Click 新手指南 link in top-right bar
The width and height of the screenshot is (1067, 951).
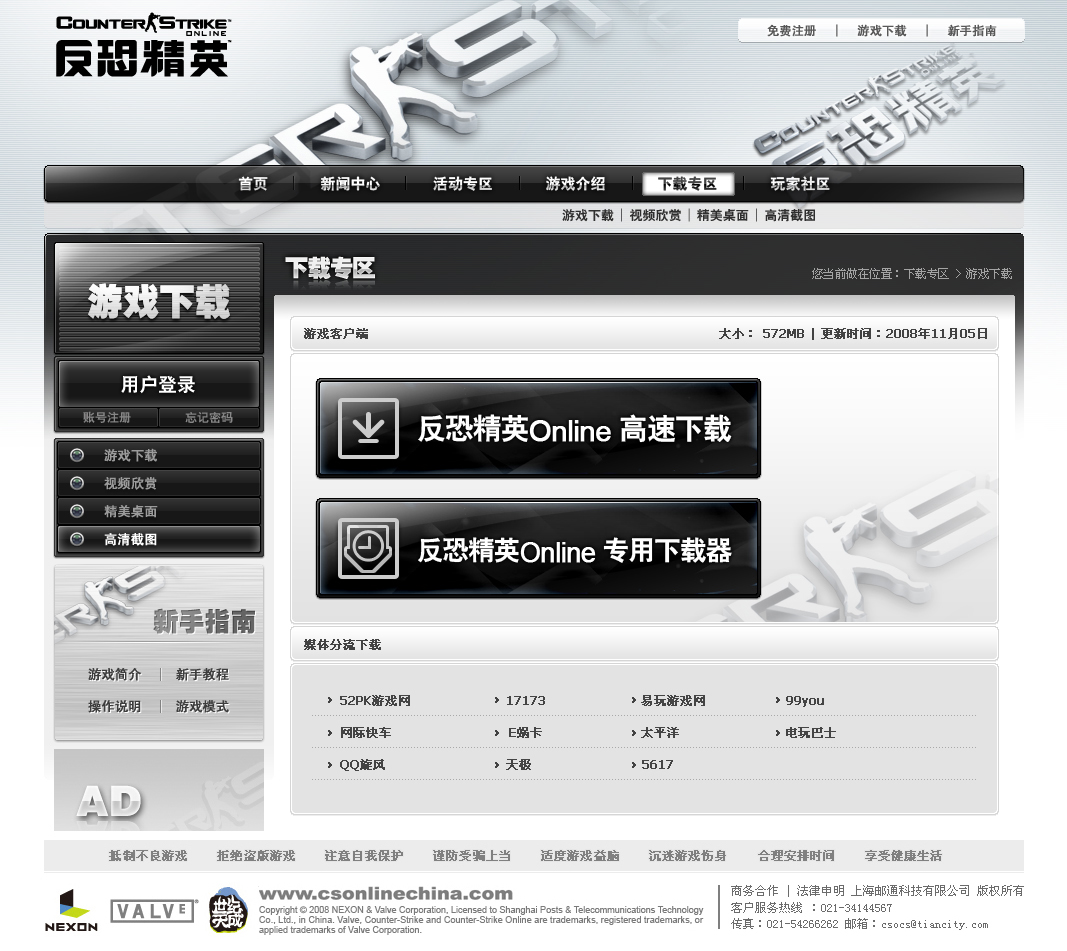click(972, 31)
